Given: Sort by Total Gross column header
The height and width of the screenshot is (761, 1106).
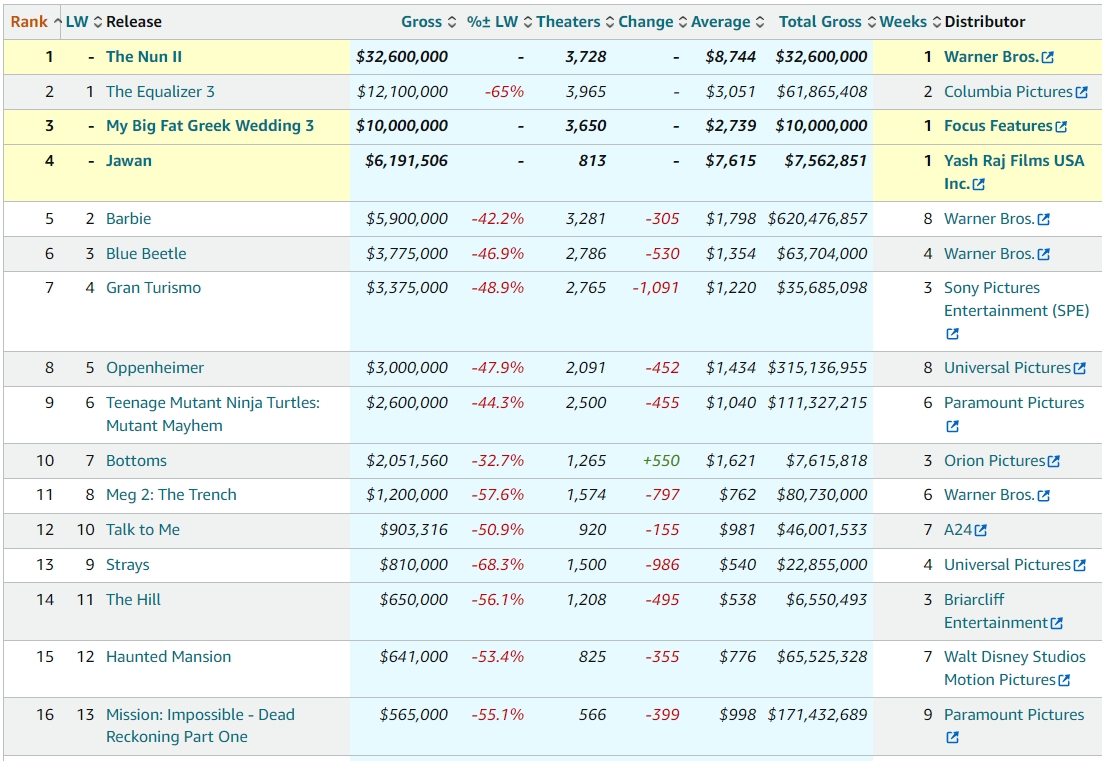Looking at the screenshot, I should coord(827,22).
